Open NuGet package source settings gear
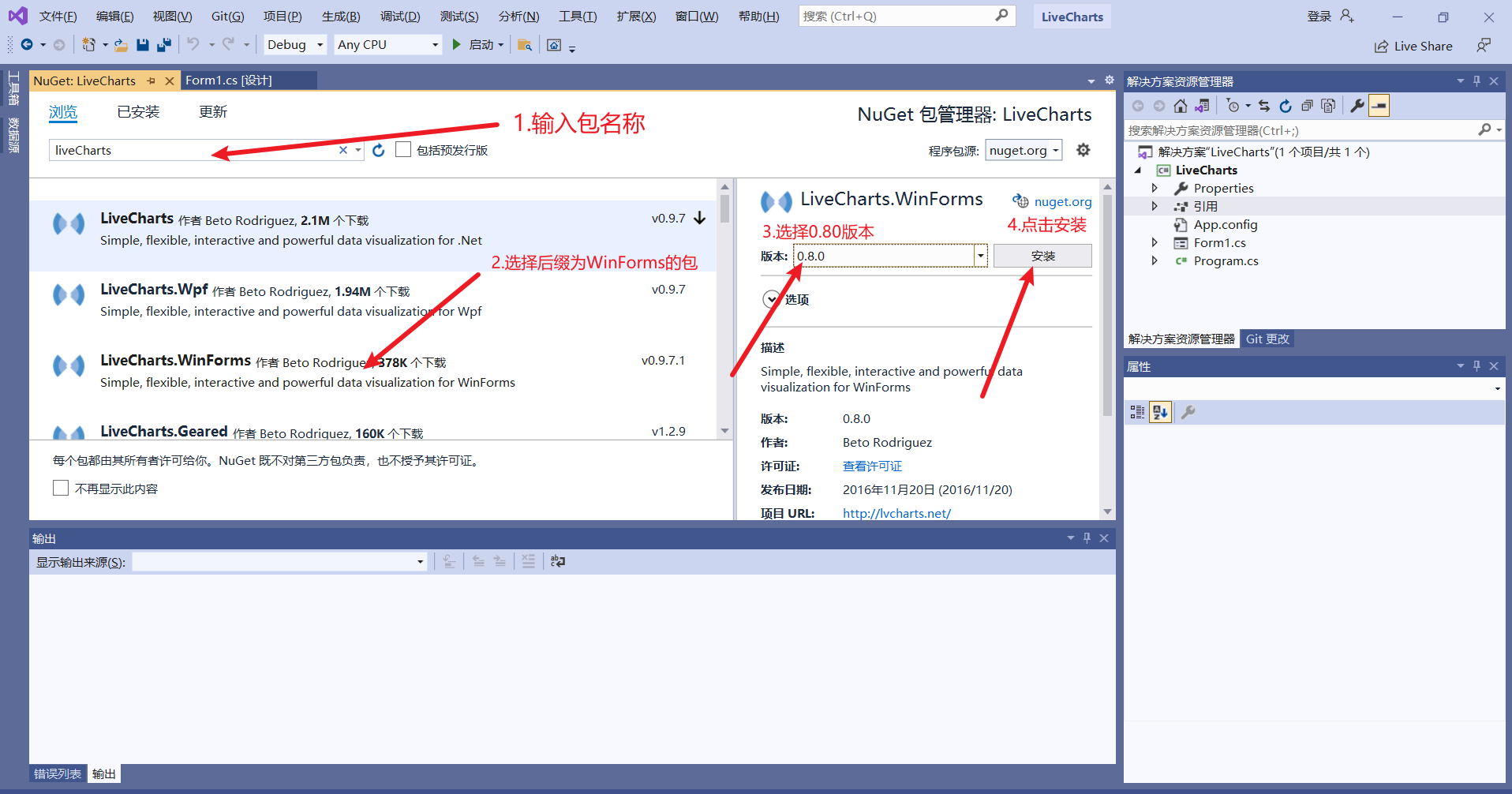This screenshot has height=794, width=1512. [1083, 150]
